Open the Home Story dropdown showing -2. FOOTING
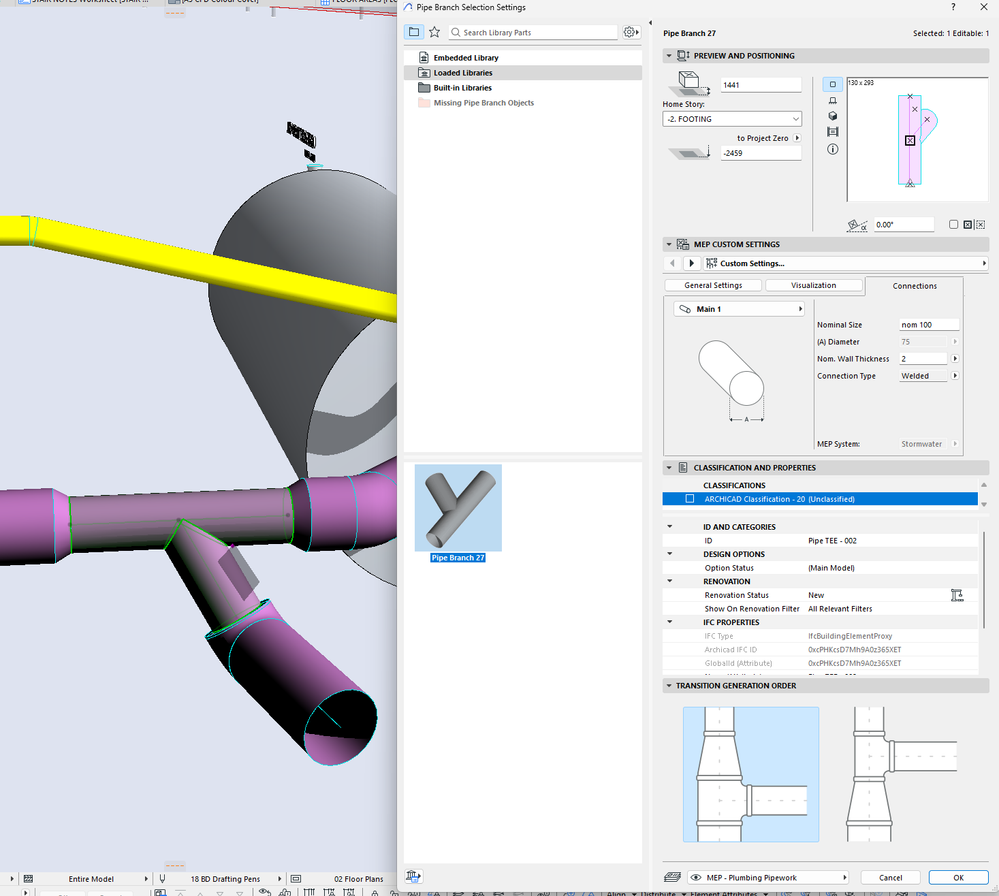The height and width of the screenshot is (896, 999). pos(731,118)
